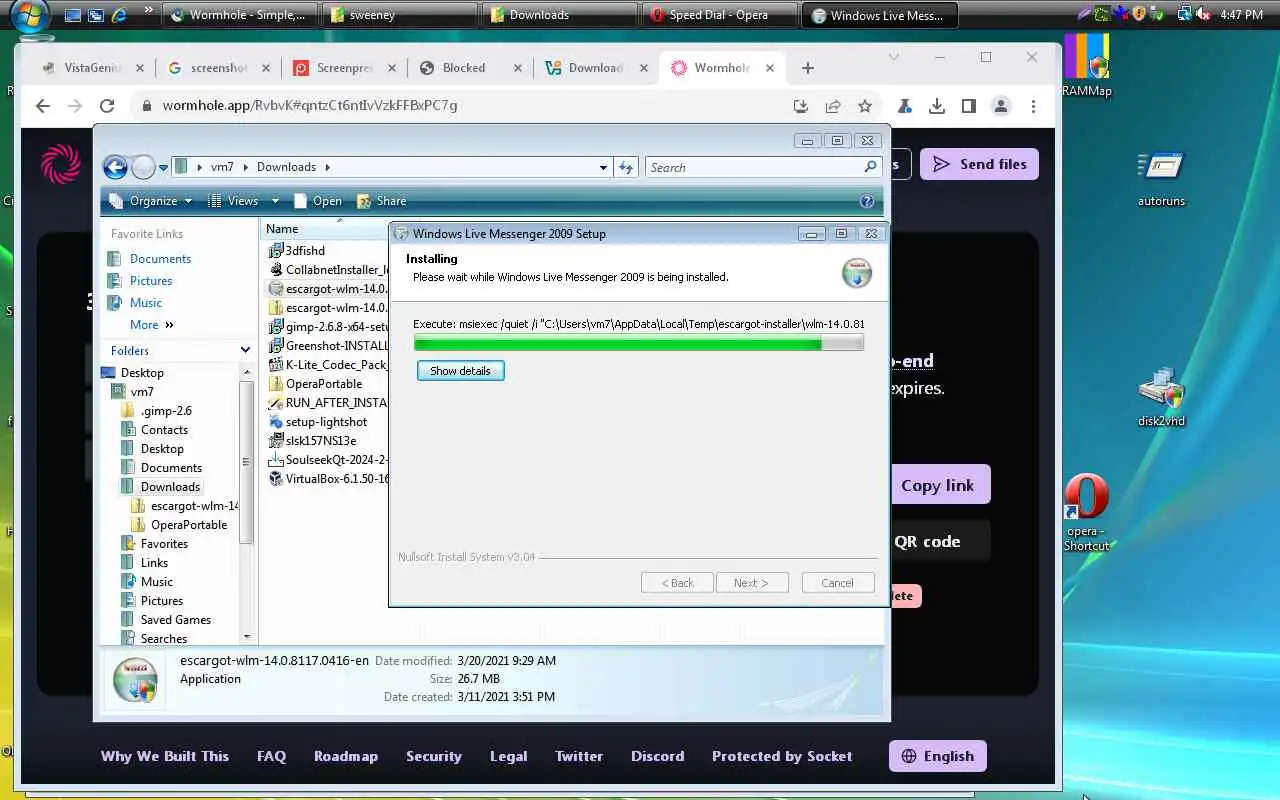
Task: Click Cancel in Messenger Setup
Action: coord(838,583)
